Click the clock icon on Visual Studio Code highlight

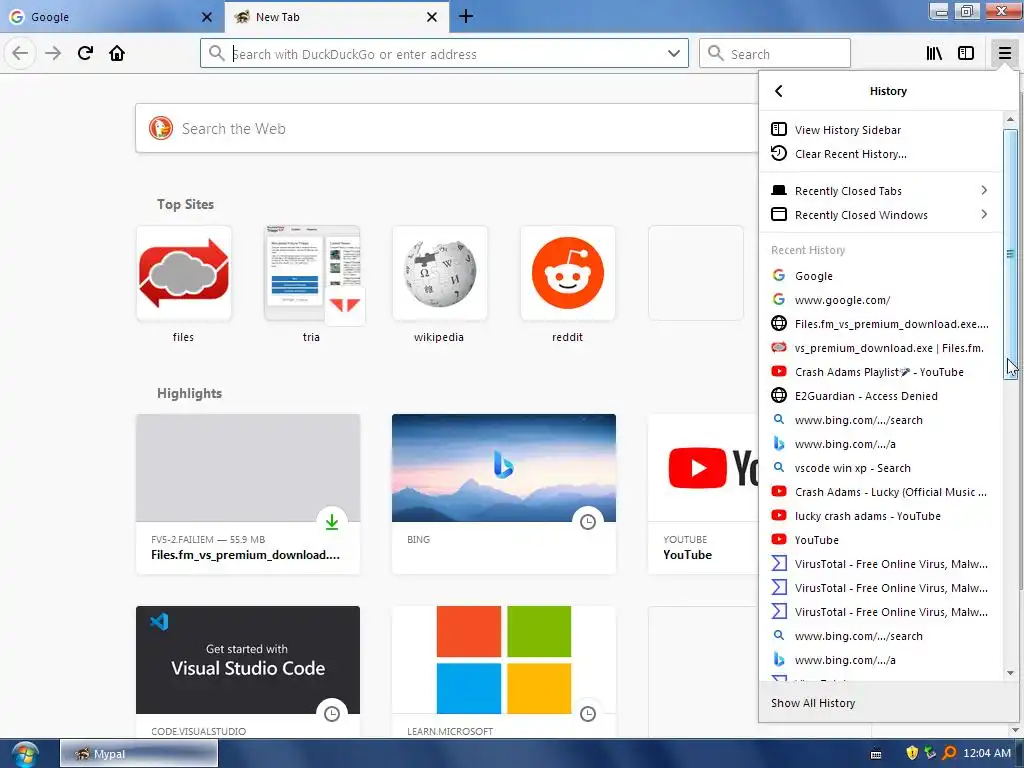[x=332, y=714]
